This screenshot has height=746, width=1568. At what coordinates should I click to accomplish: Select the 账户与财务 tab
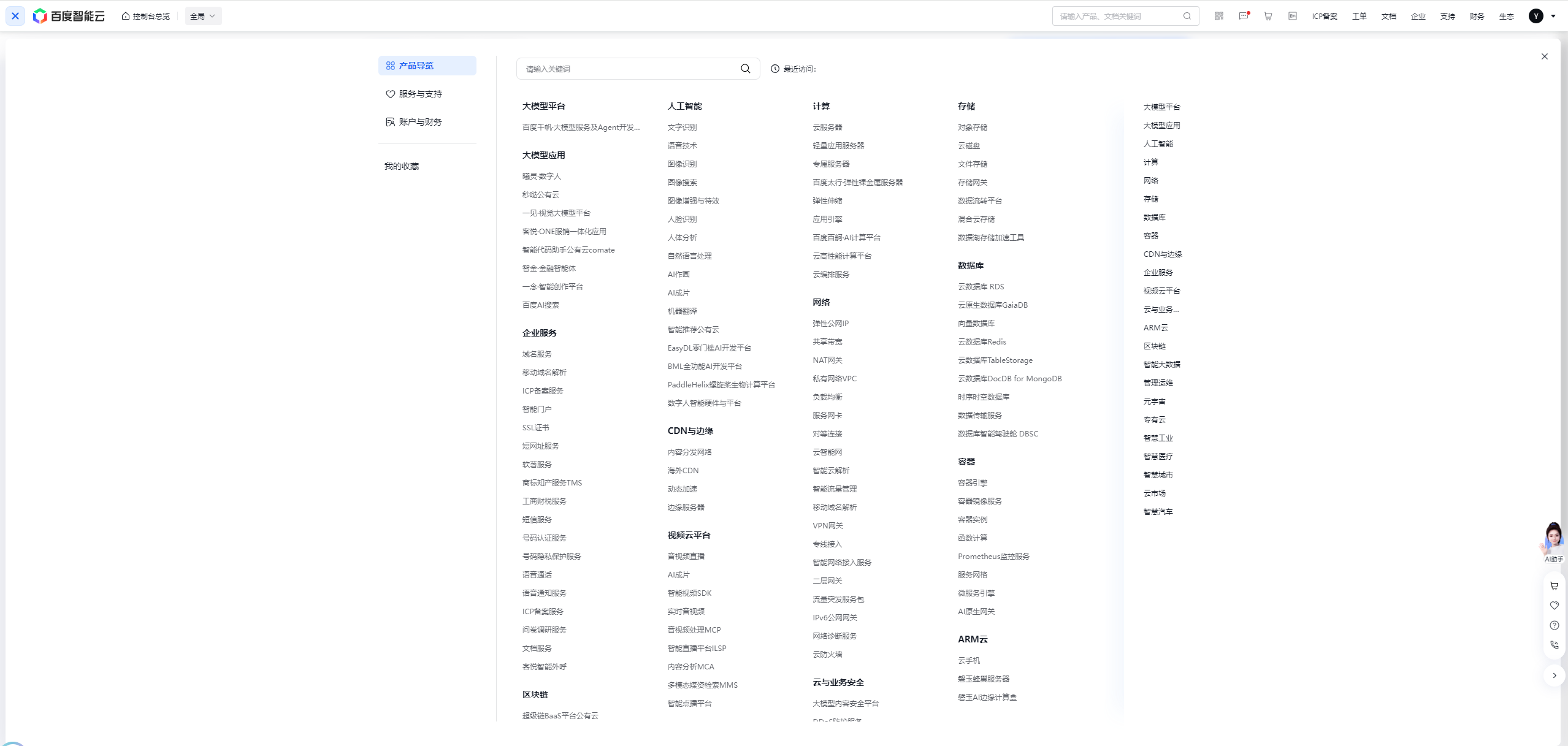click(x=427, y=122)
